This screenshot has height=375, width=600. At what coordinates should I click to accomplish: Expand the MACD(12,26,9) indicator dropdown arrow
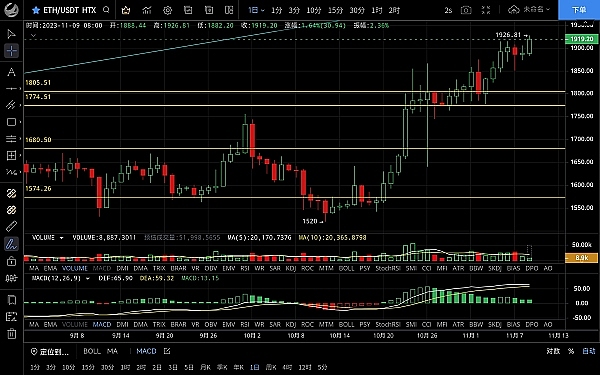[88, 279]
